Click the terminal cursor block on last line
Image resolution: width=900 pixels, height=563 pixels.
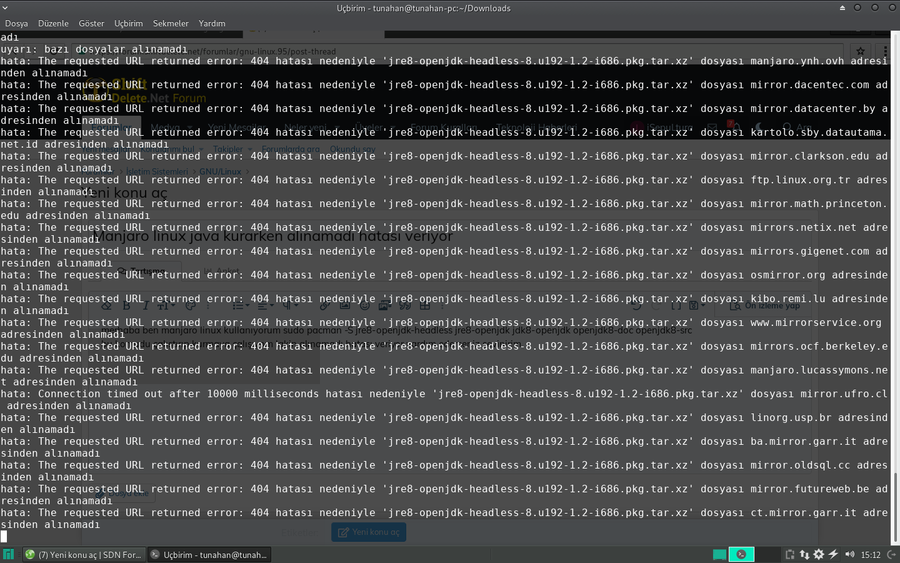tap(4, 537)
